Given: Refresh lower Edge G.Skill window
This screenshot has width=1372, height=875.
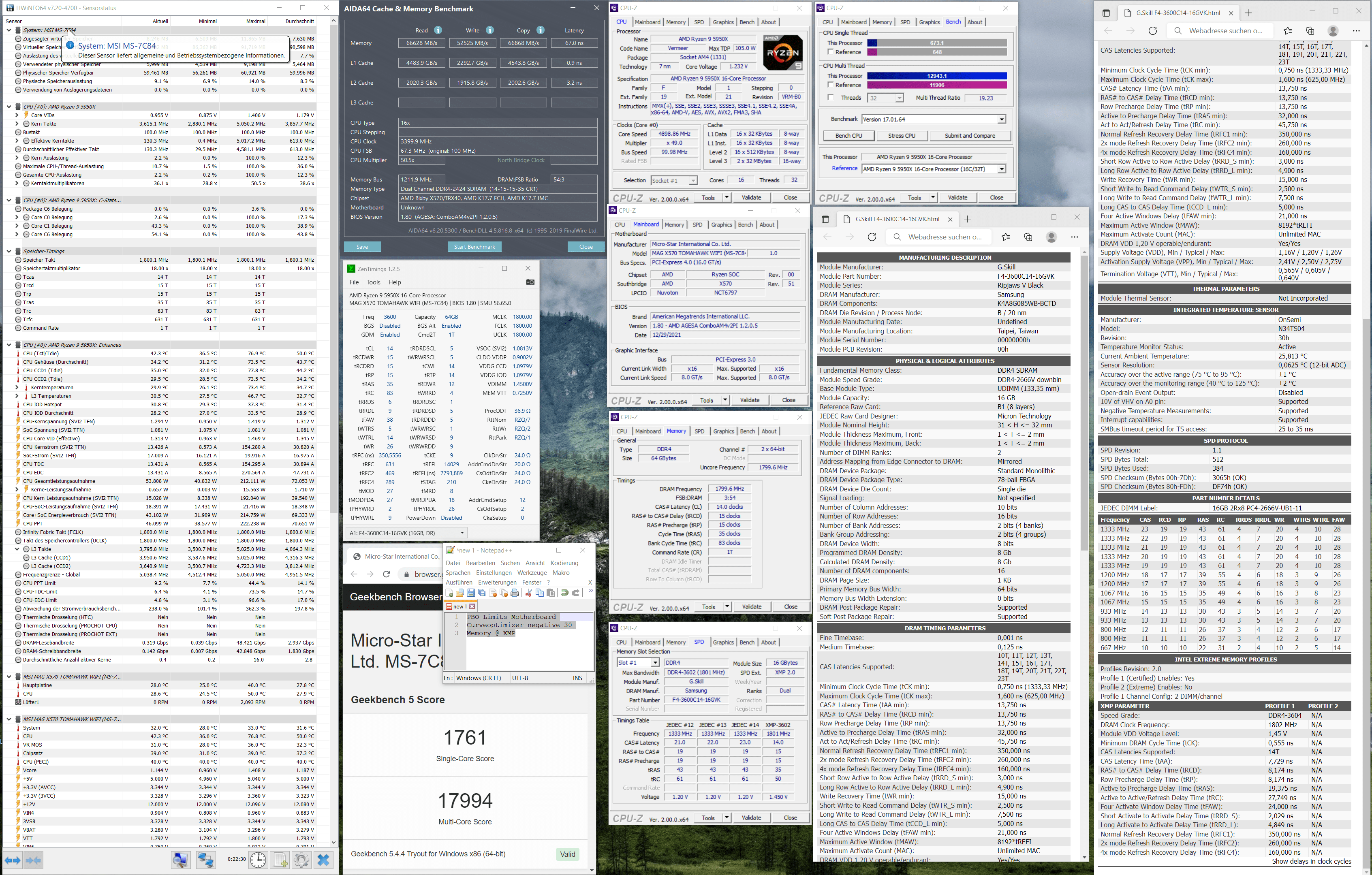Looking at the screenshot, I should click(872, 237).
